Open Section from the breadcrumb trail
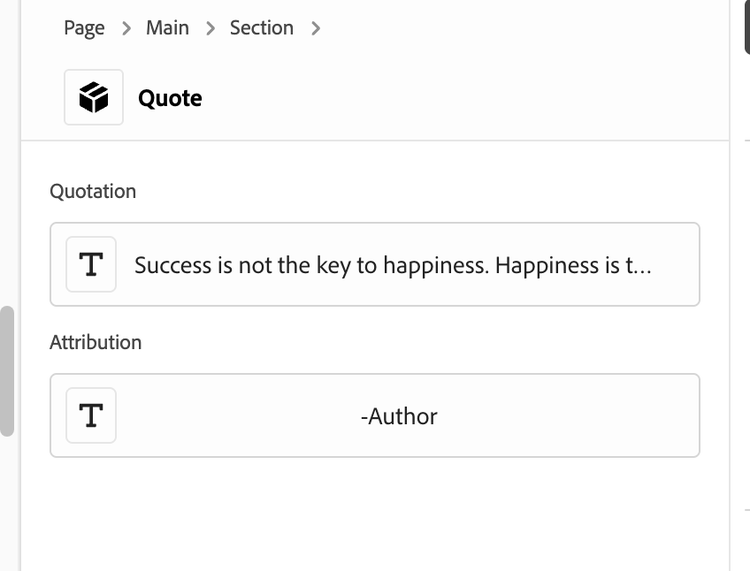This screenshot has width=750, height=571. 262,28
